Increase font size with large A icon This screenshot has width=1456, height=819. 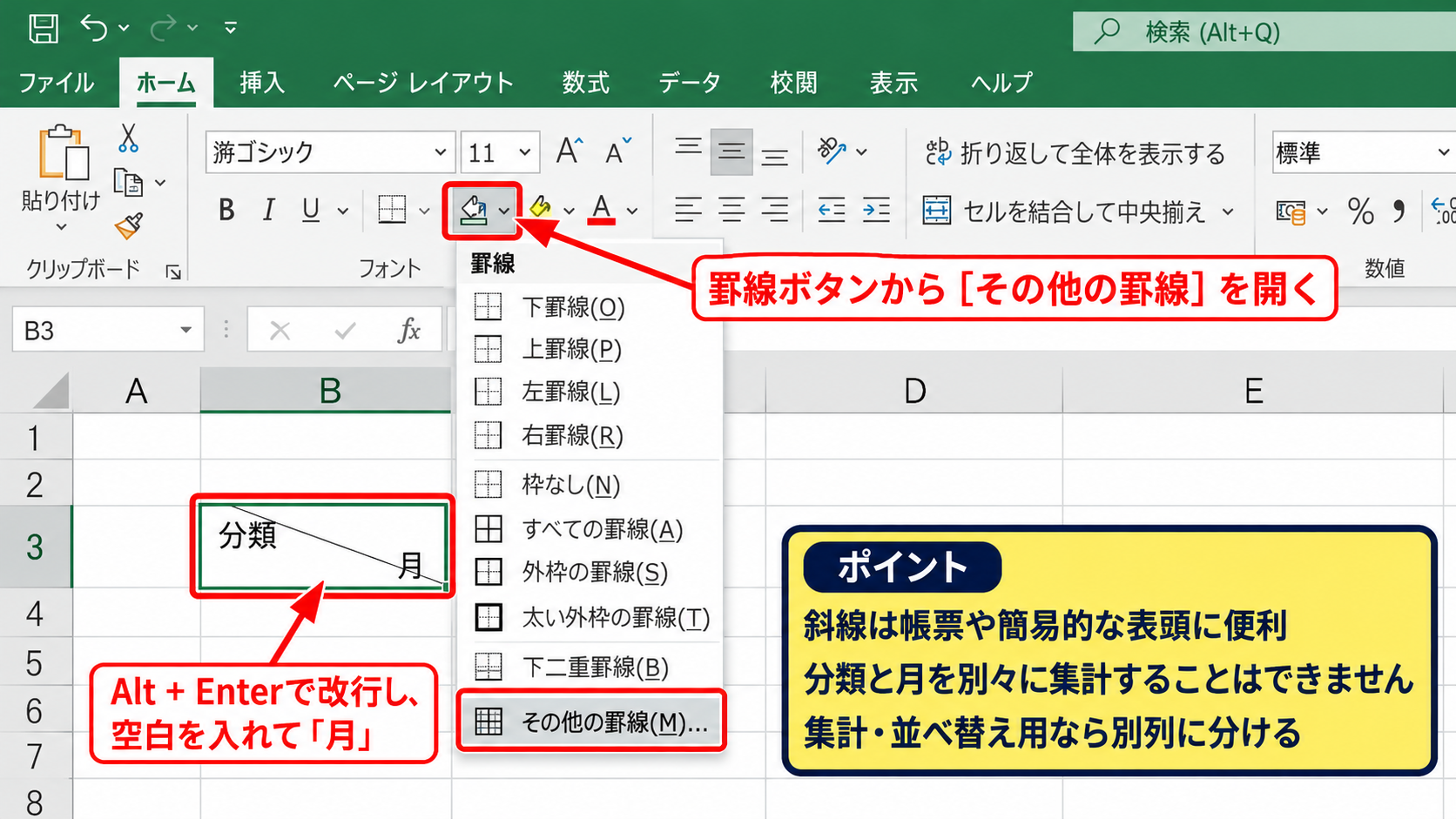tap(570, 151)
